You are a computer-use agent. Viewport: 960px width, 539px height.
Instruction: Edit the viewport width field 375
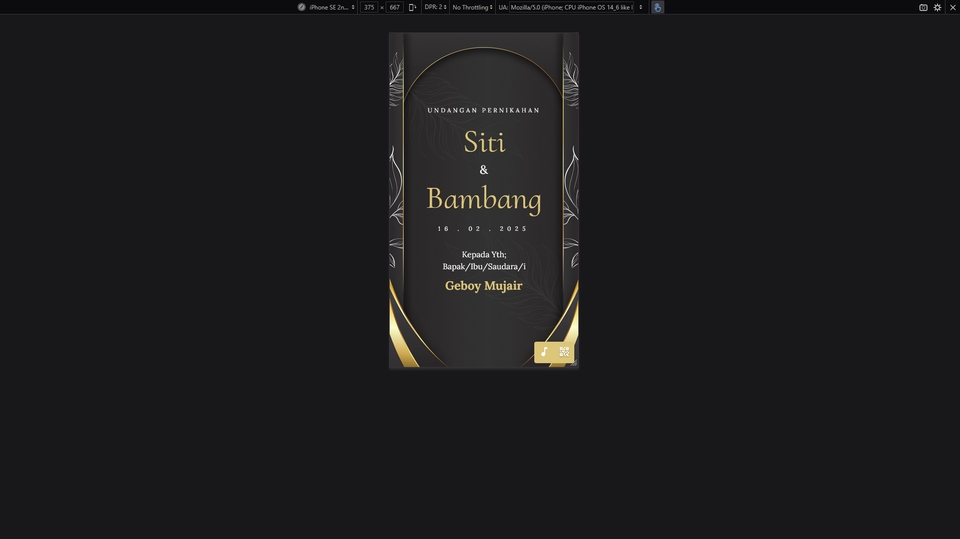pyautogui.click(x=369, y=7)
